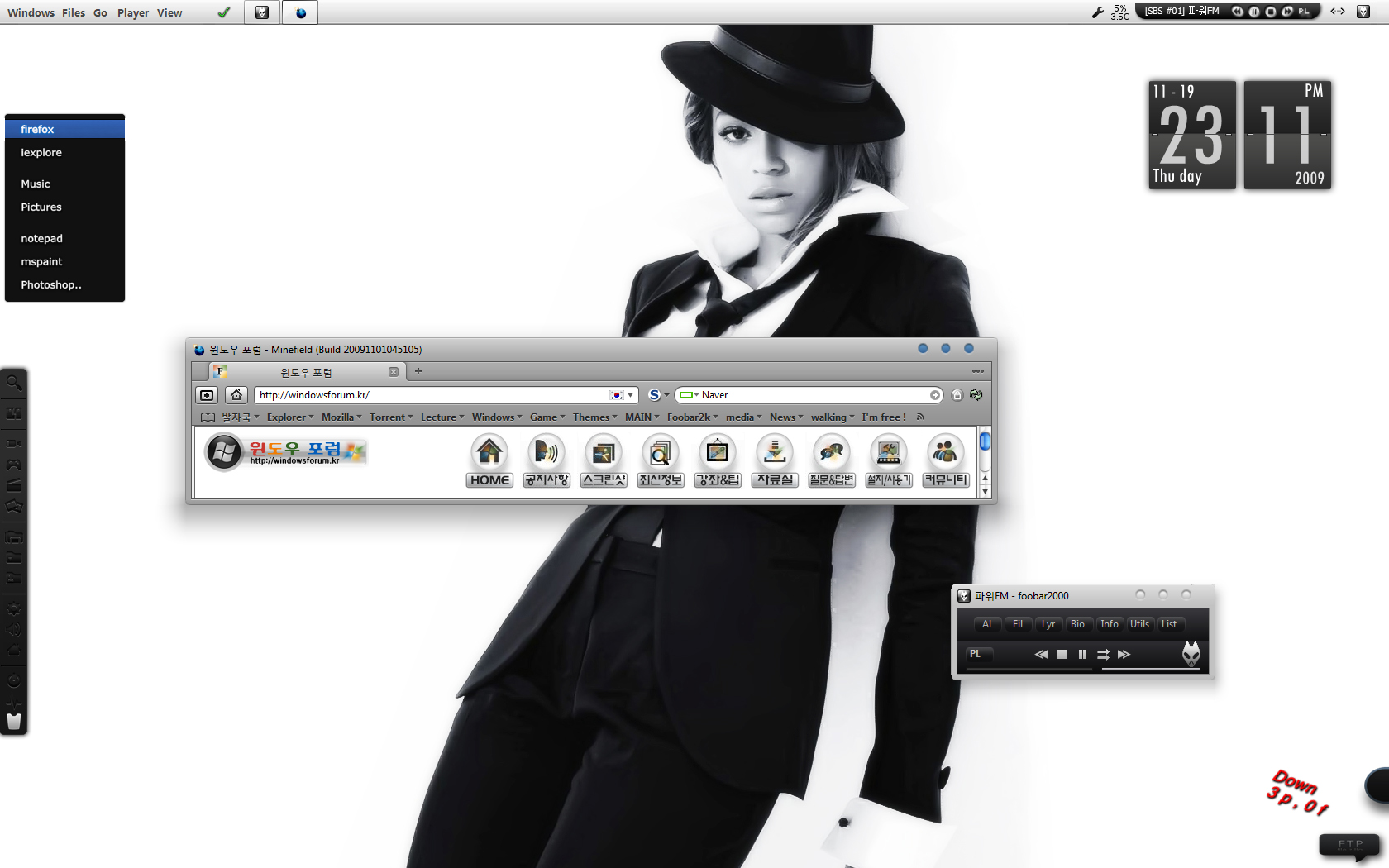Open the pictures stack icon in left dock
Viewport: 1389px width, 868px height.
[14, 507]
